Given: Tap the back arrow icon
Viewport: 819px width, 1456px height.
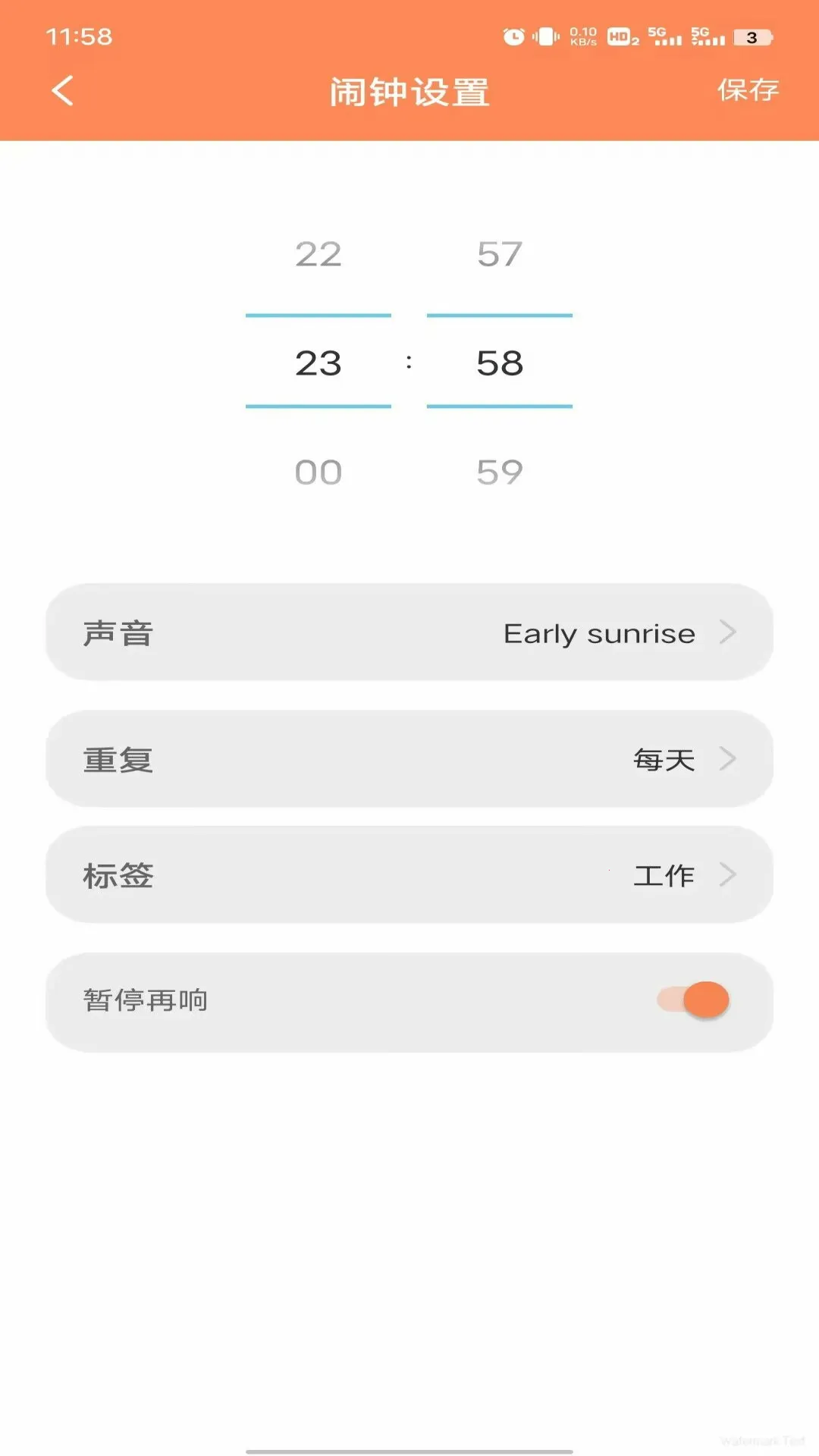Looking at the screenshot, I should click(63, 91).
